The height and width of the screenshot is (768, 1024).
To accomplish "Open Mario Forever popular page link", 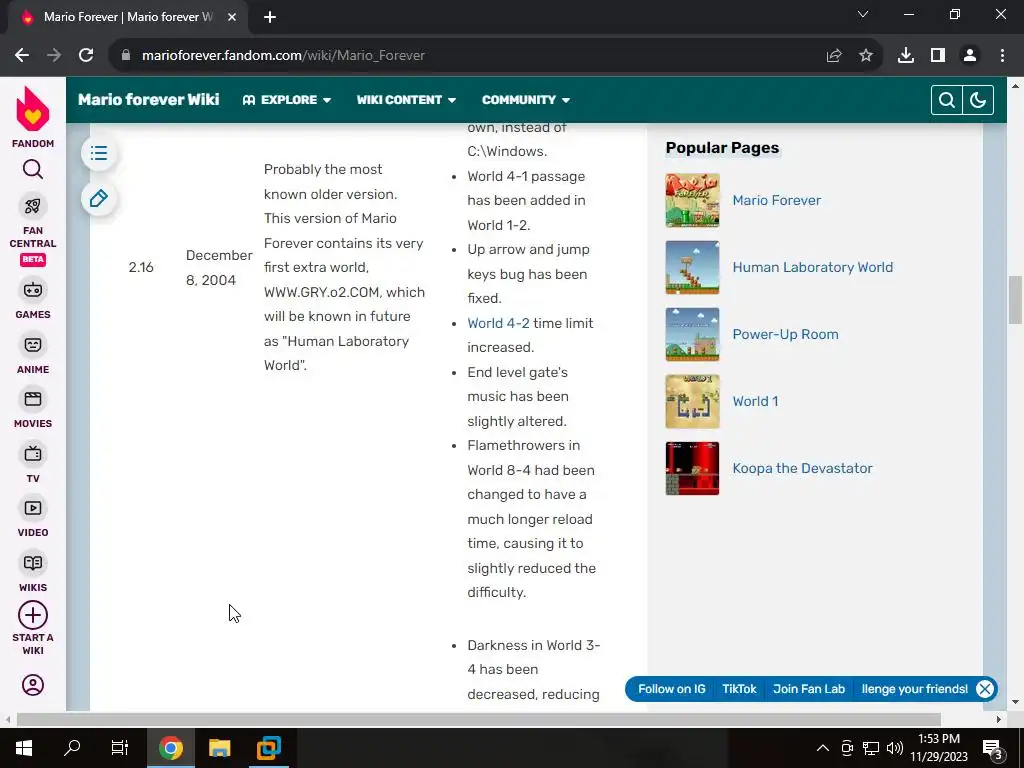I will pyautogui.click(x=776, y=200).
